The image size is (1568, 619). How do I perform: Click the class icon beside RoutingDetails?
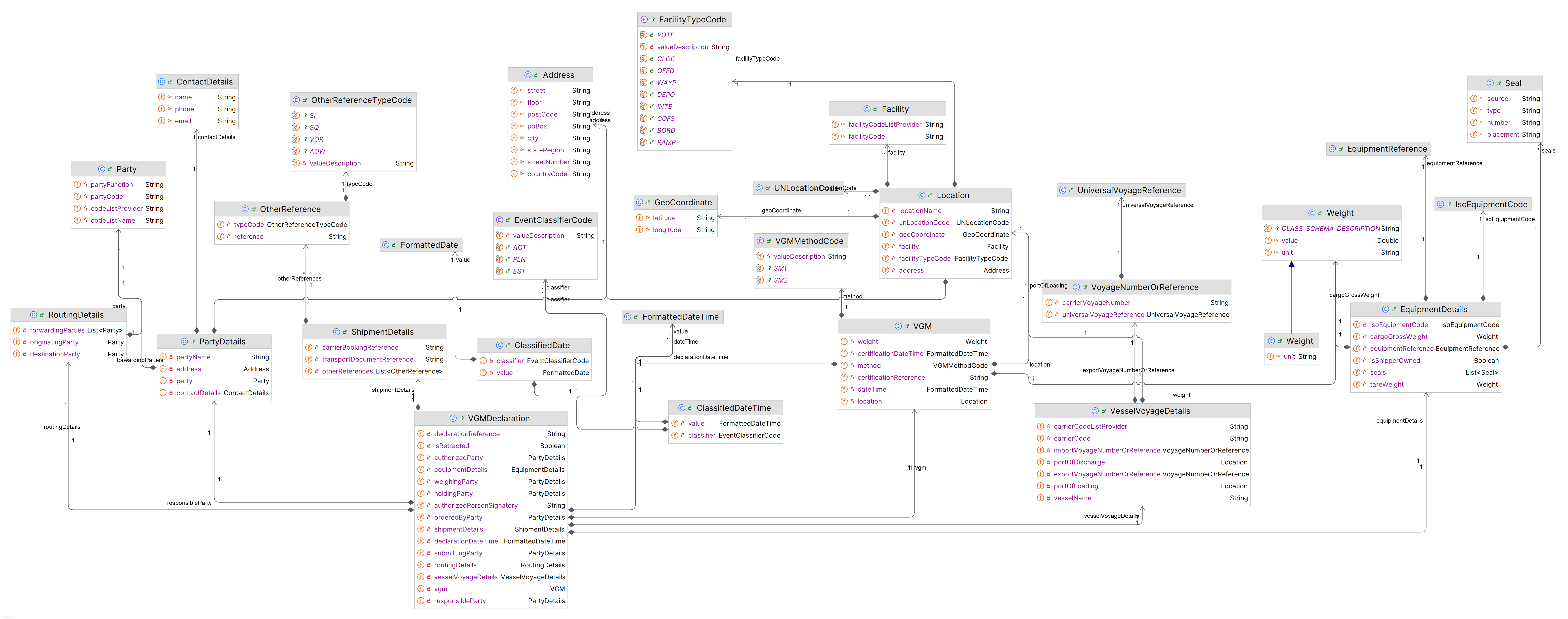point(34,315)
